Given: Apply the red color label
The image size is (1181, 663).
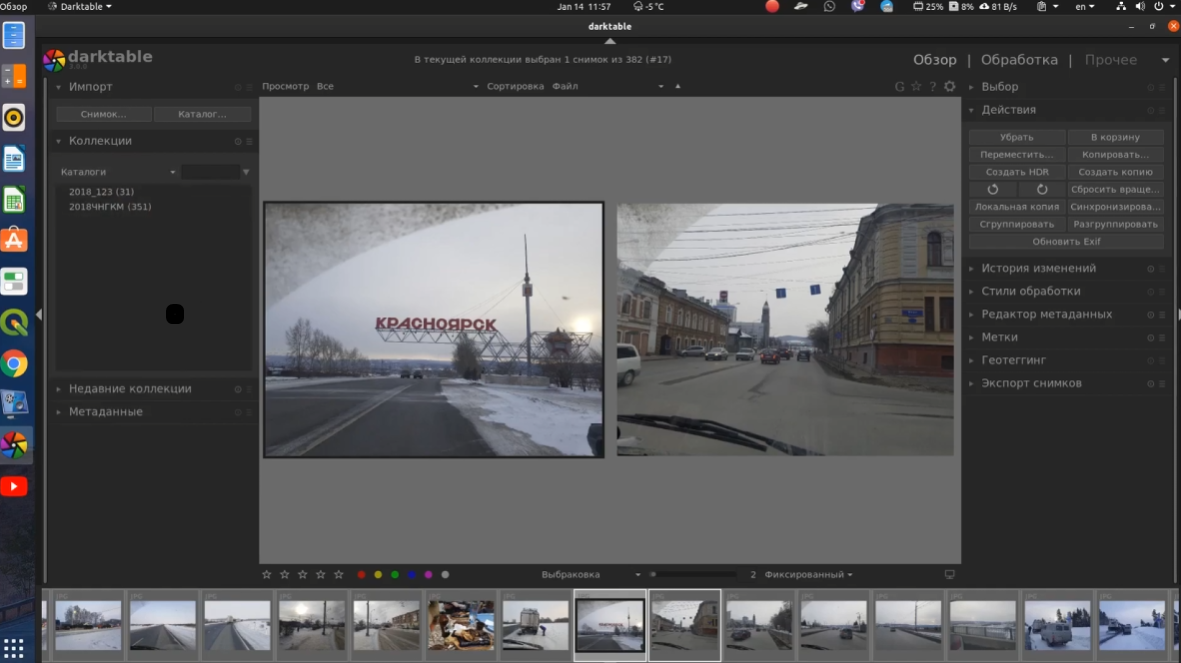Looking at the screenshot, I should point(362,575).
